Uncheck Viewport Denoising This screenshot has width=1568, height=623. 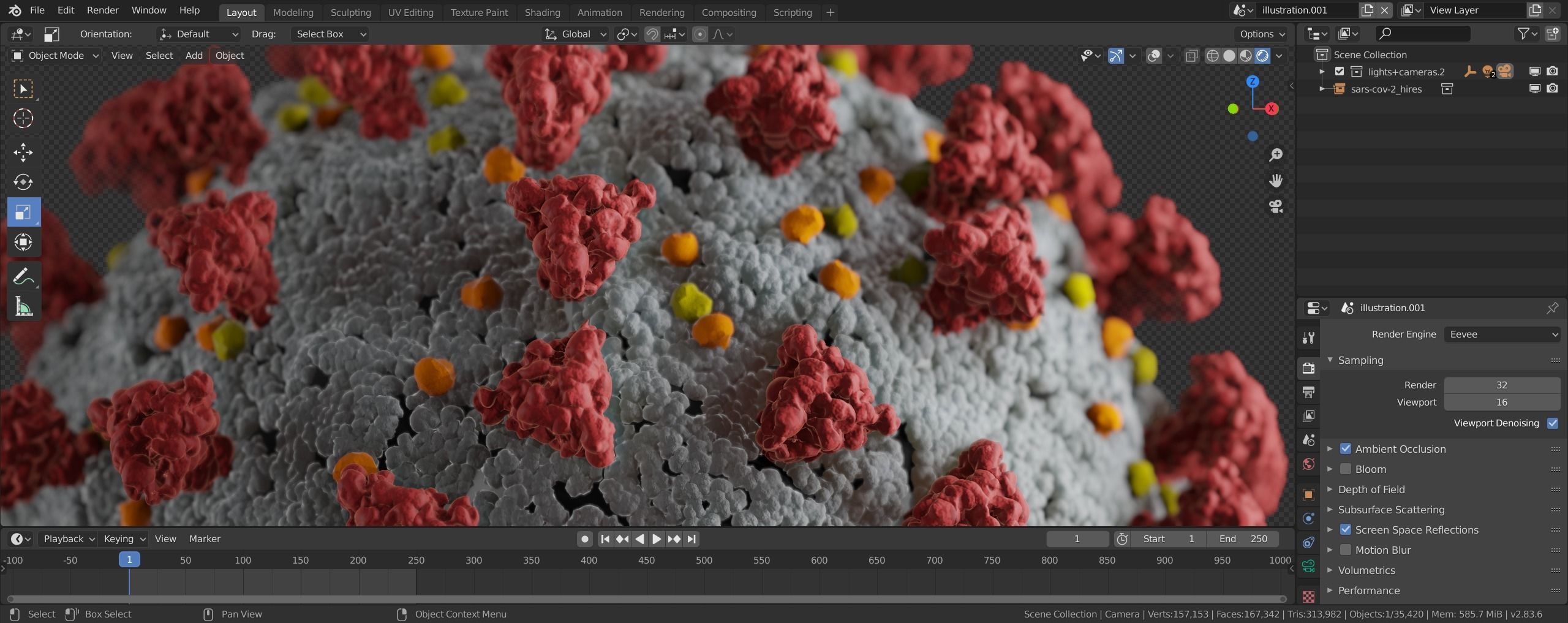pos(1553,423)
